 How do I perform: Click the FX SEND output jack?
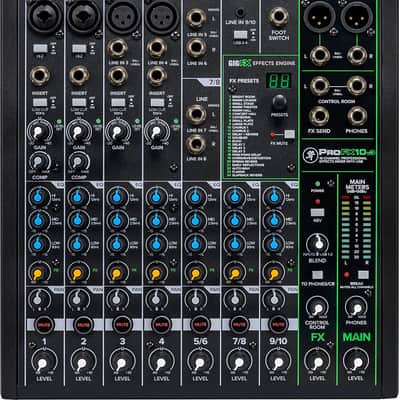319,116
